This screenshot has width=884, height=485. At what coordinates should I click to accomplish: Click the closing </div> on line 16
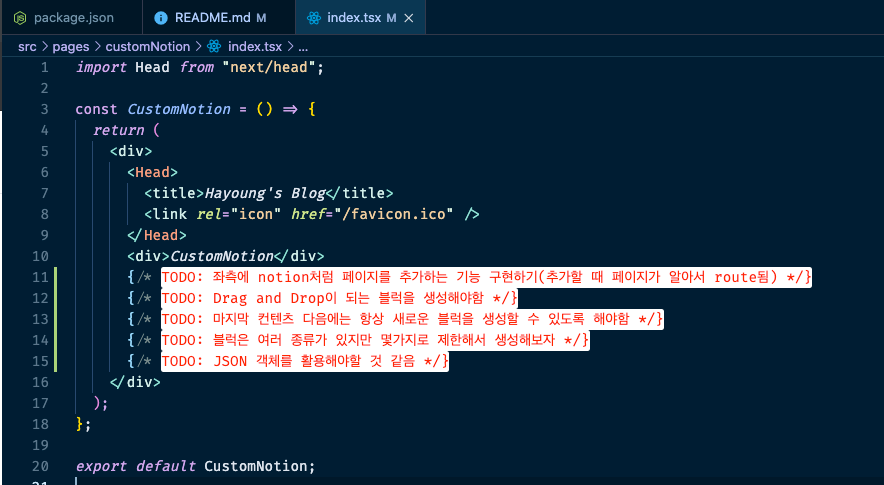pyautogui.click(x=135, y=382)
